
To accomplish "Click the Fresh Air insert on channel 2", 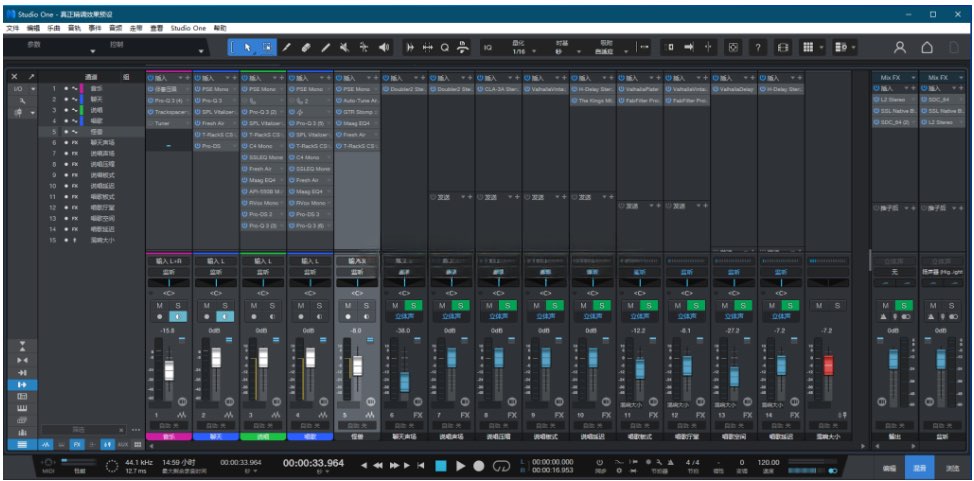I will click(216, 123).
